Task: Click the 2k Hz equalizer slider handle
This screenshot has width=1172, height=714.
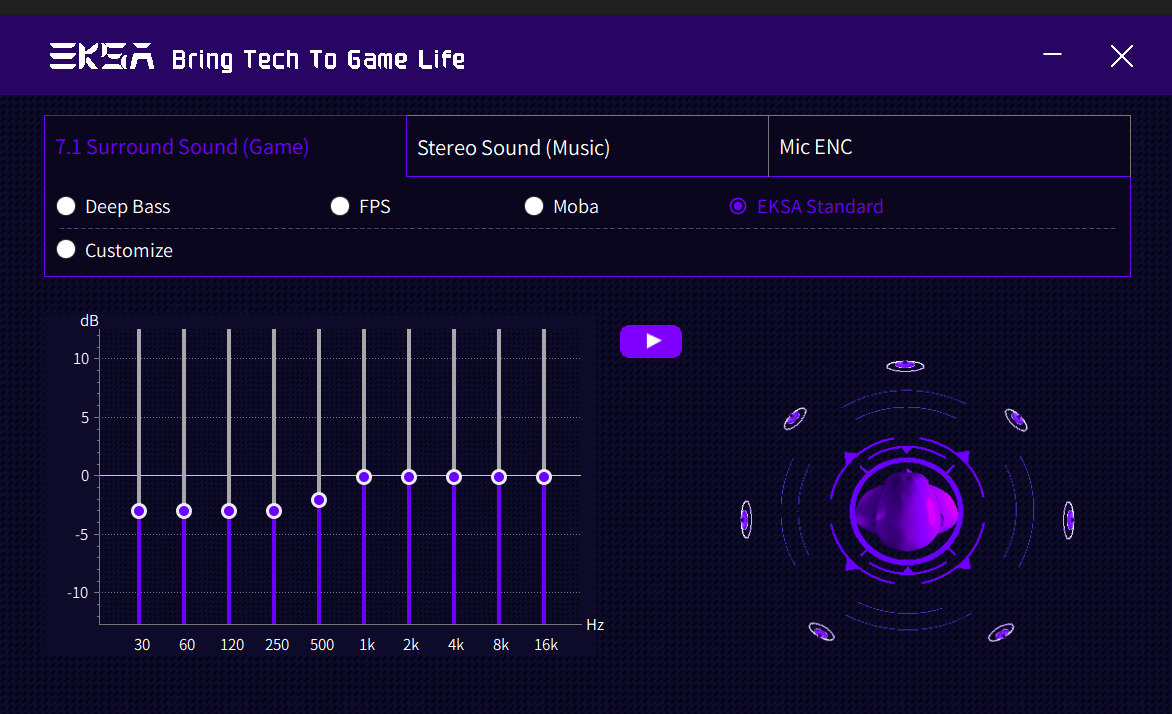Action: point(409,477)
